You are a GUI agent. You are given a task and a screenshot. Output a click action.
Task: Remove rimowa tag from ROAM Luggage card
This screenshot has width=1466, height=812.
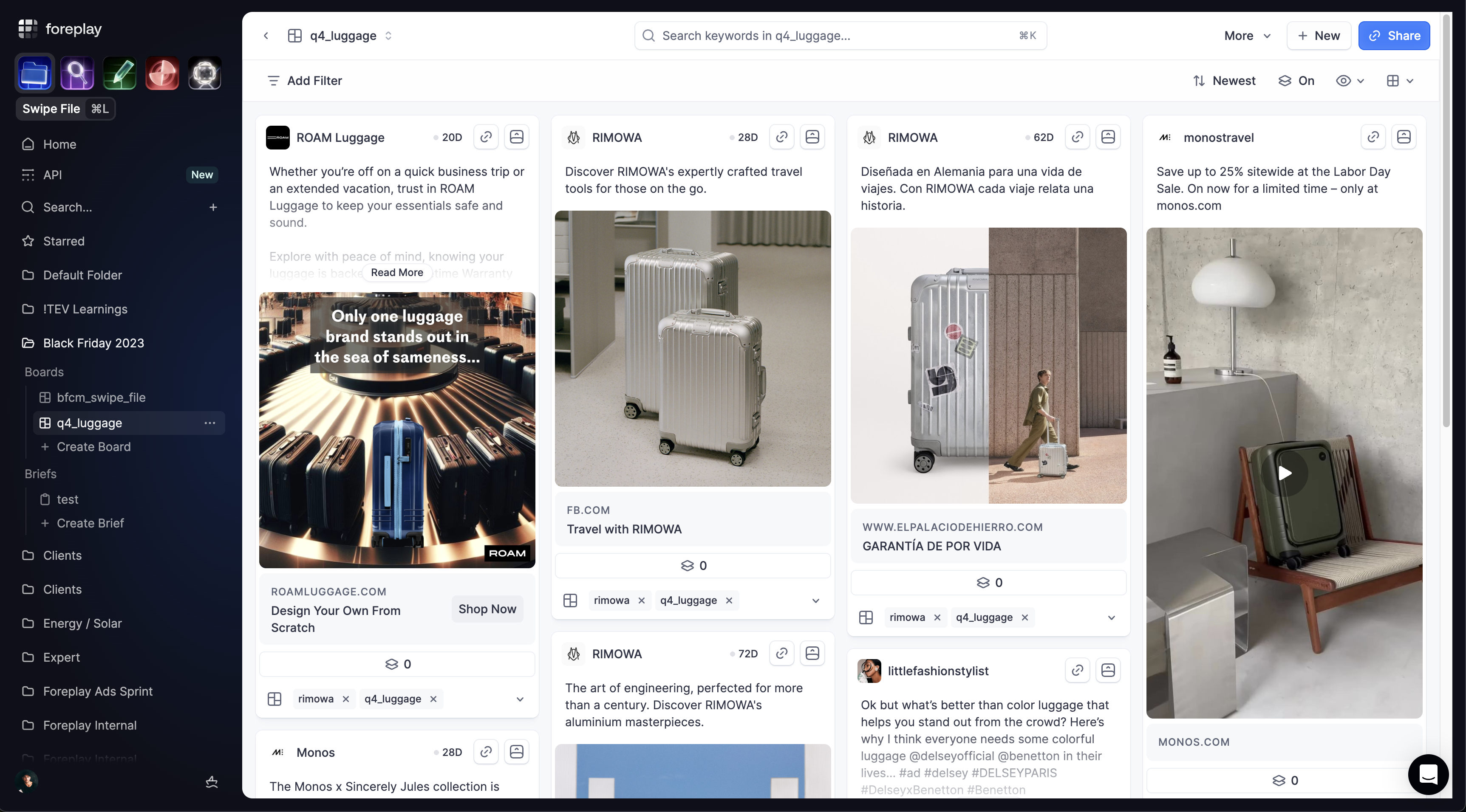coord(345,699)
